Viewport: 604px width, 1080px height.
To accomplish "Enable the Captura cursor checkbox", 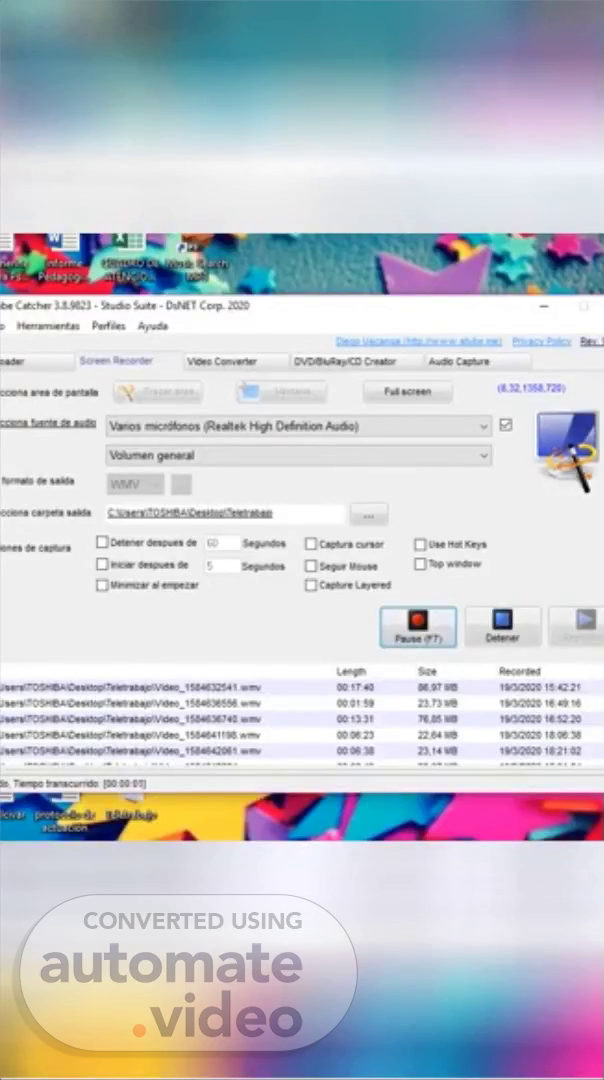I will tap(311, 545).
